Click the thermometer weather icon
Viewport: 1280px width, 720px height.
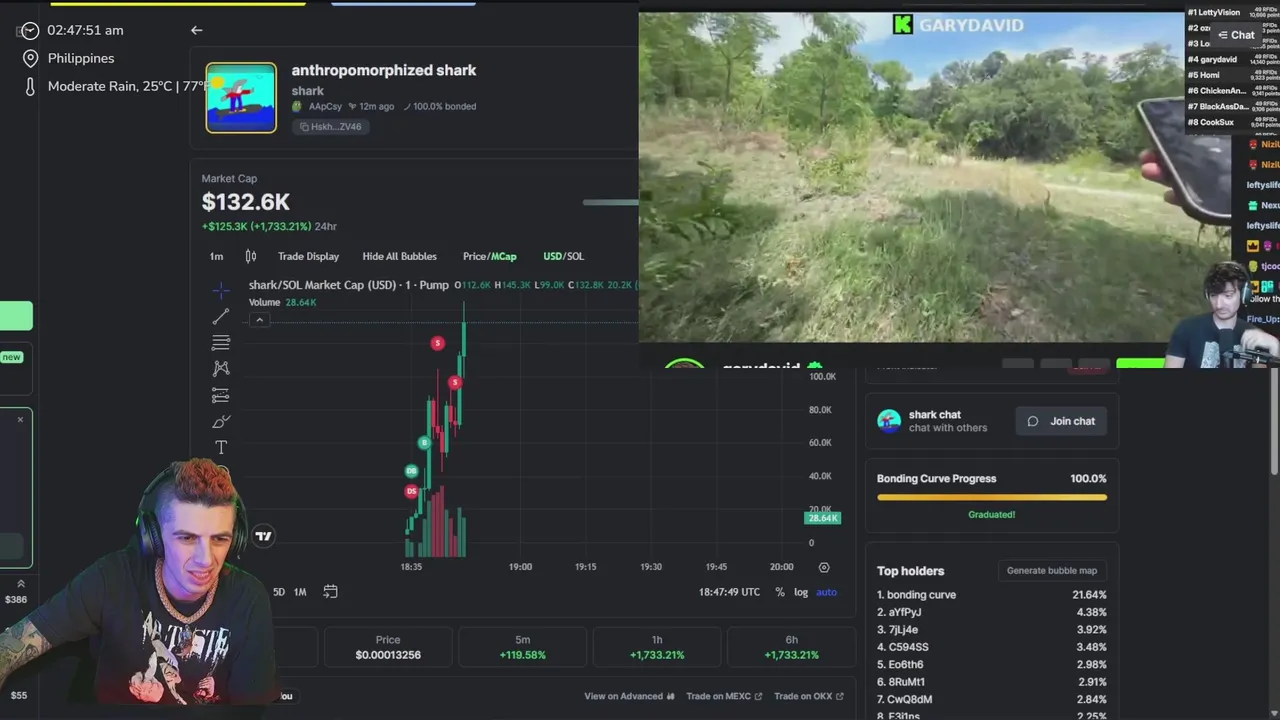click(30, 86)
